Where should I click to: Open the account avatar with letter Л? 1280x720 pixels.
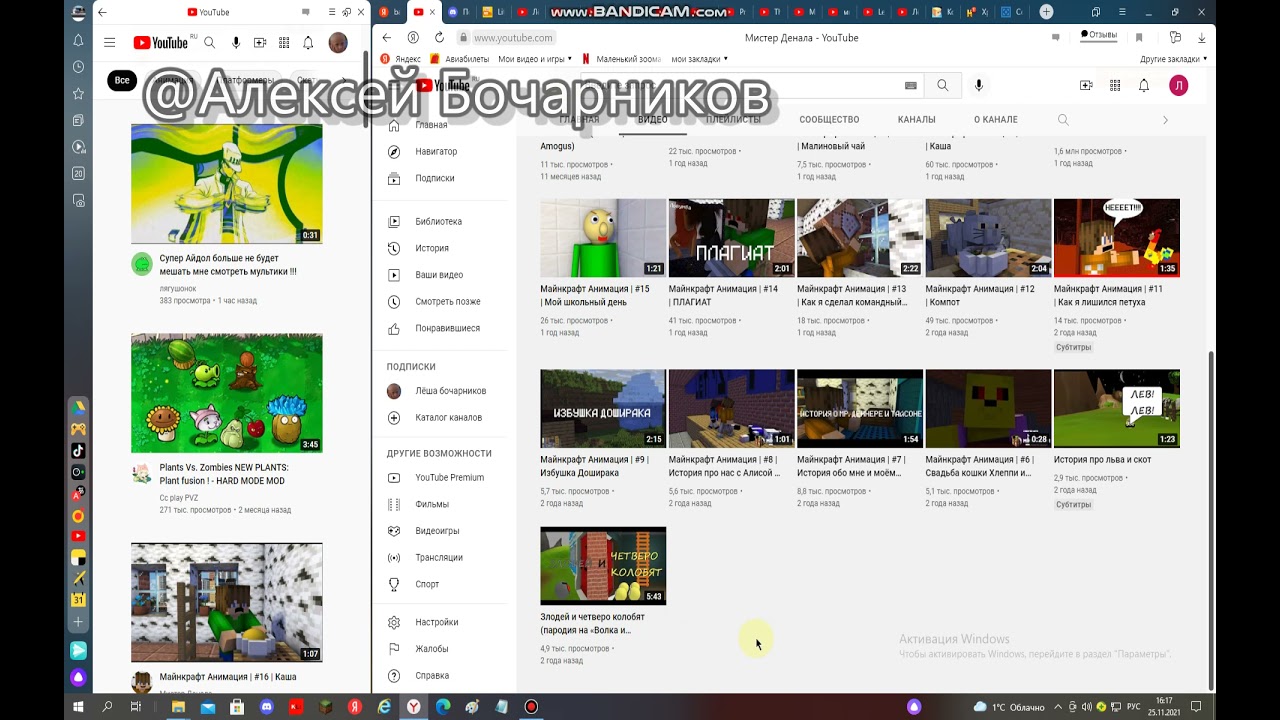click(x=1179, y=86)
